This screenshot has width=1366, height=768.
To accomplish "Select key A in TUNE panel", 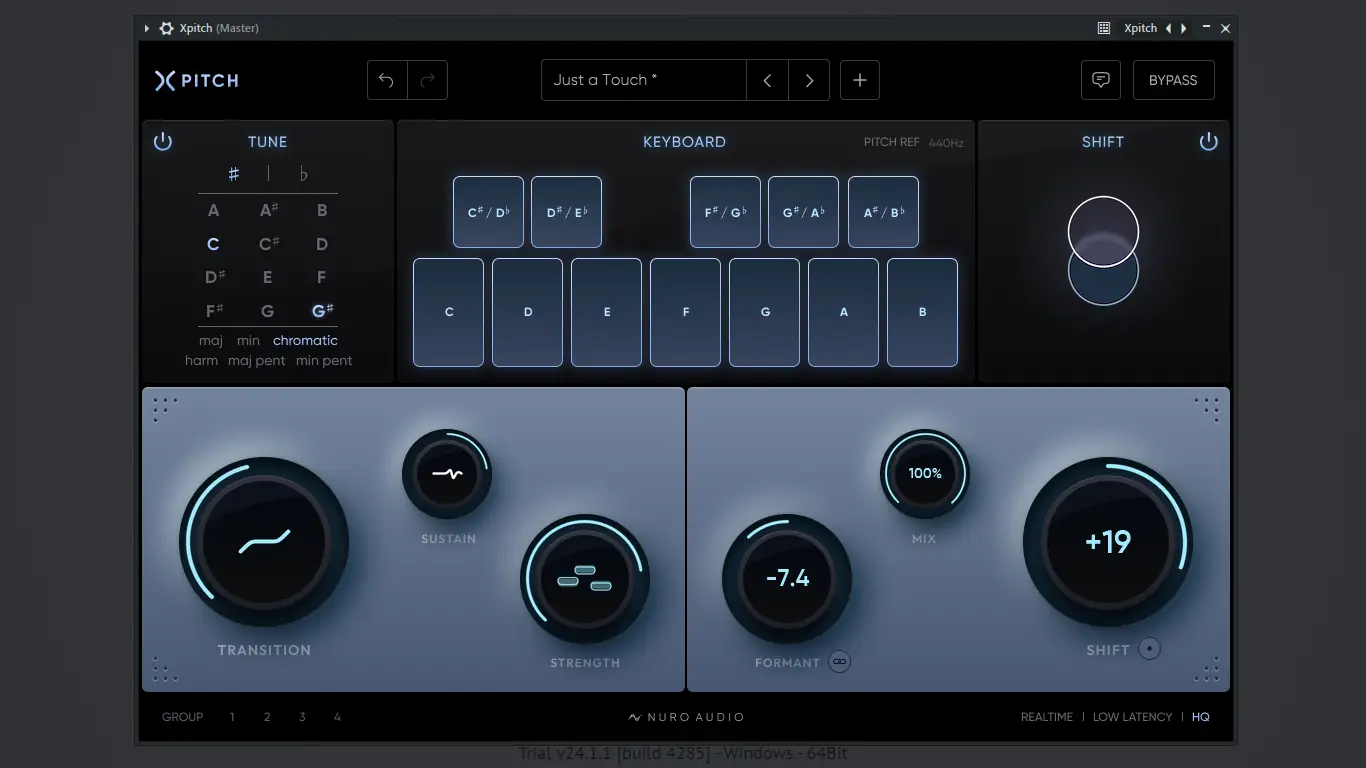I will pos(213,211).
